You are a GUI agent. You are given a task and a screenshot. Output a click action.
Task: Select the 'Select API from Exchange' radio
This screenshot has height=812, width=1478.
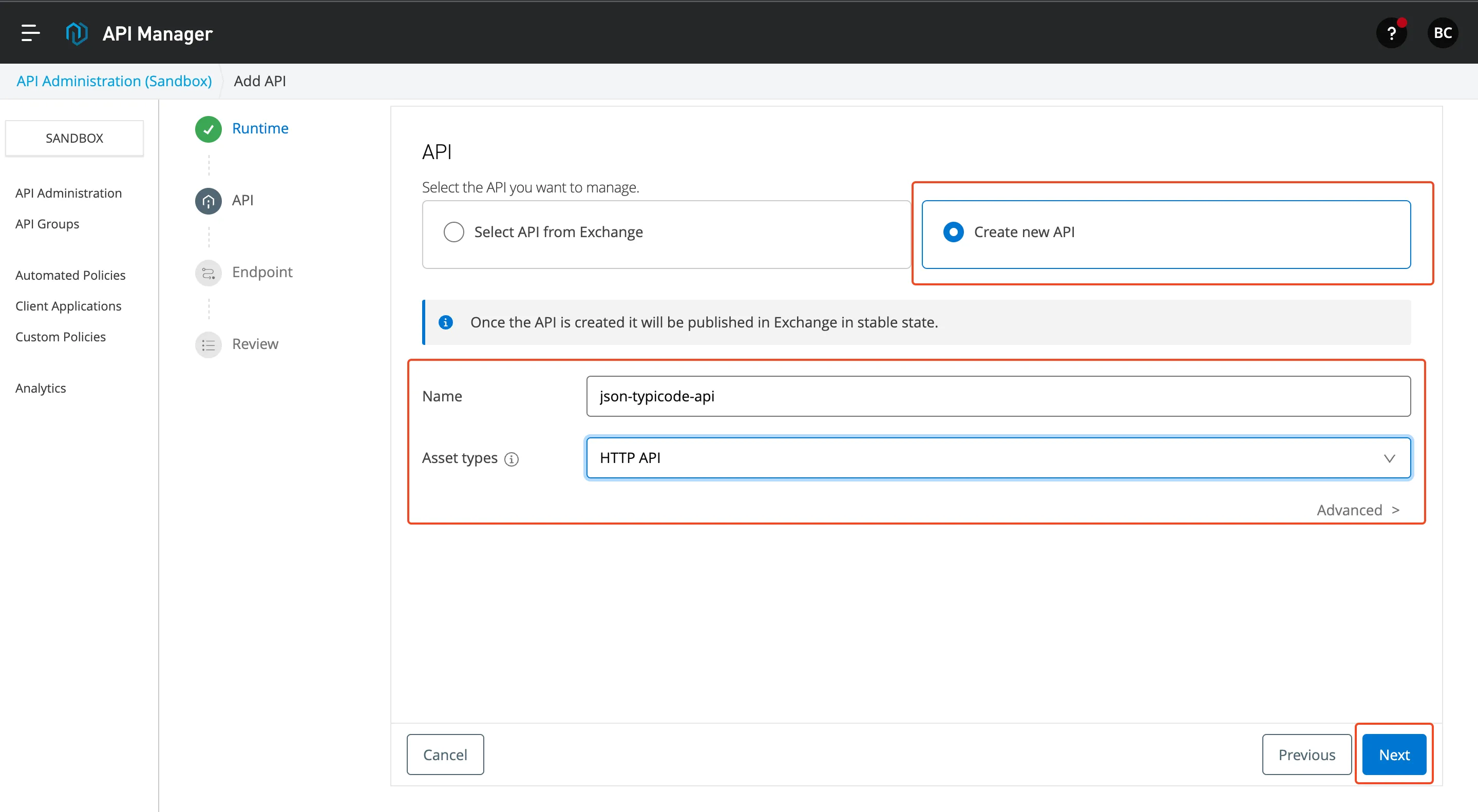[454, 231]
